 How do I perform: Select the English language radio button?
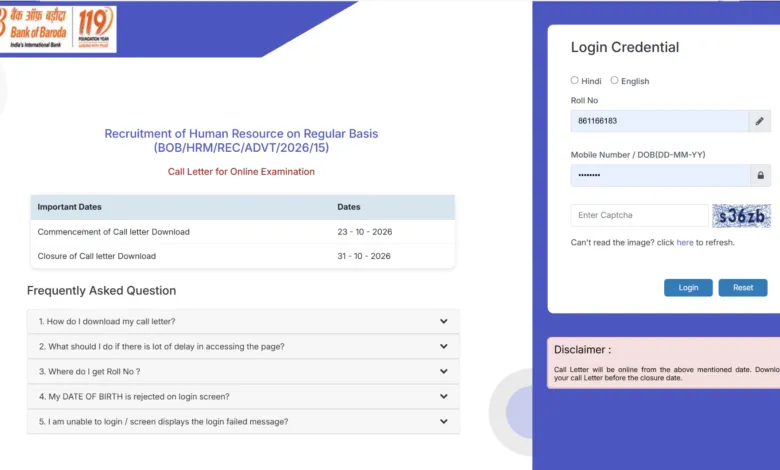614,80
